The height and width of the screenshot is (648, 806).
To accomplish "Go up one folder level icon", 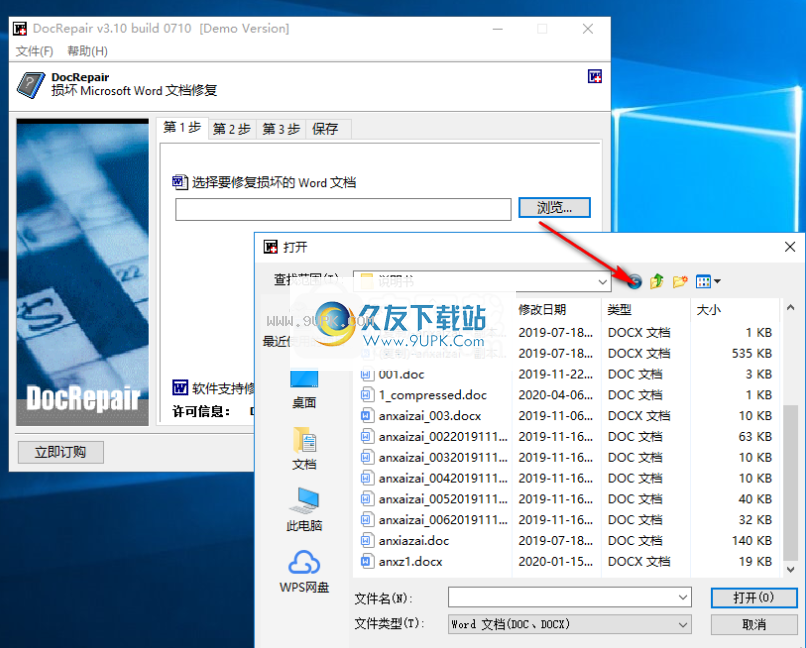I will click(656, 282).
